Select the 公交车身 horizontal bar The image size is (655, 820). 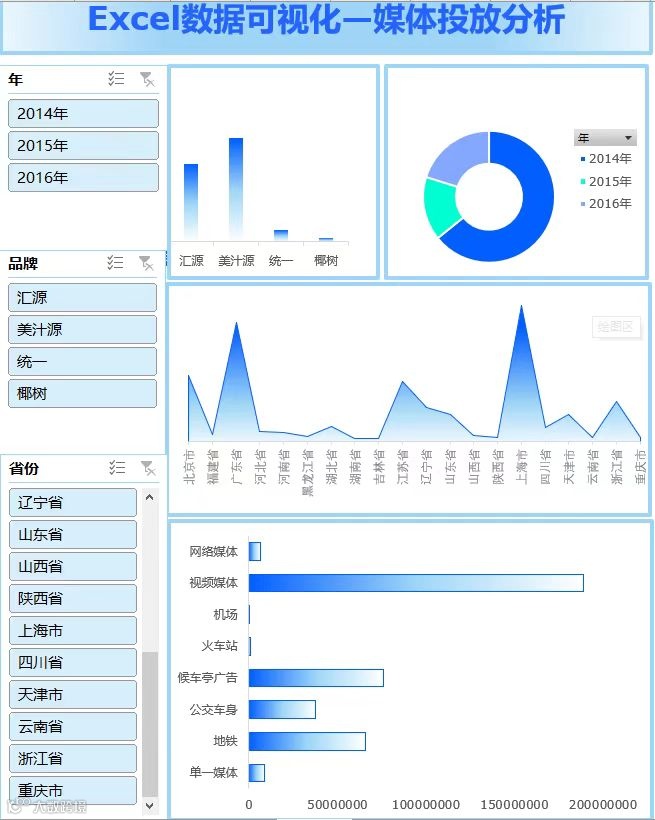click(x=282, y=709)
